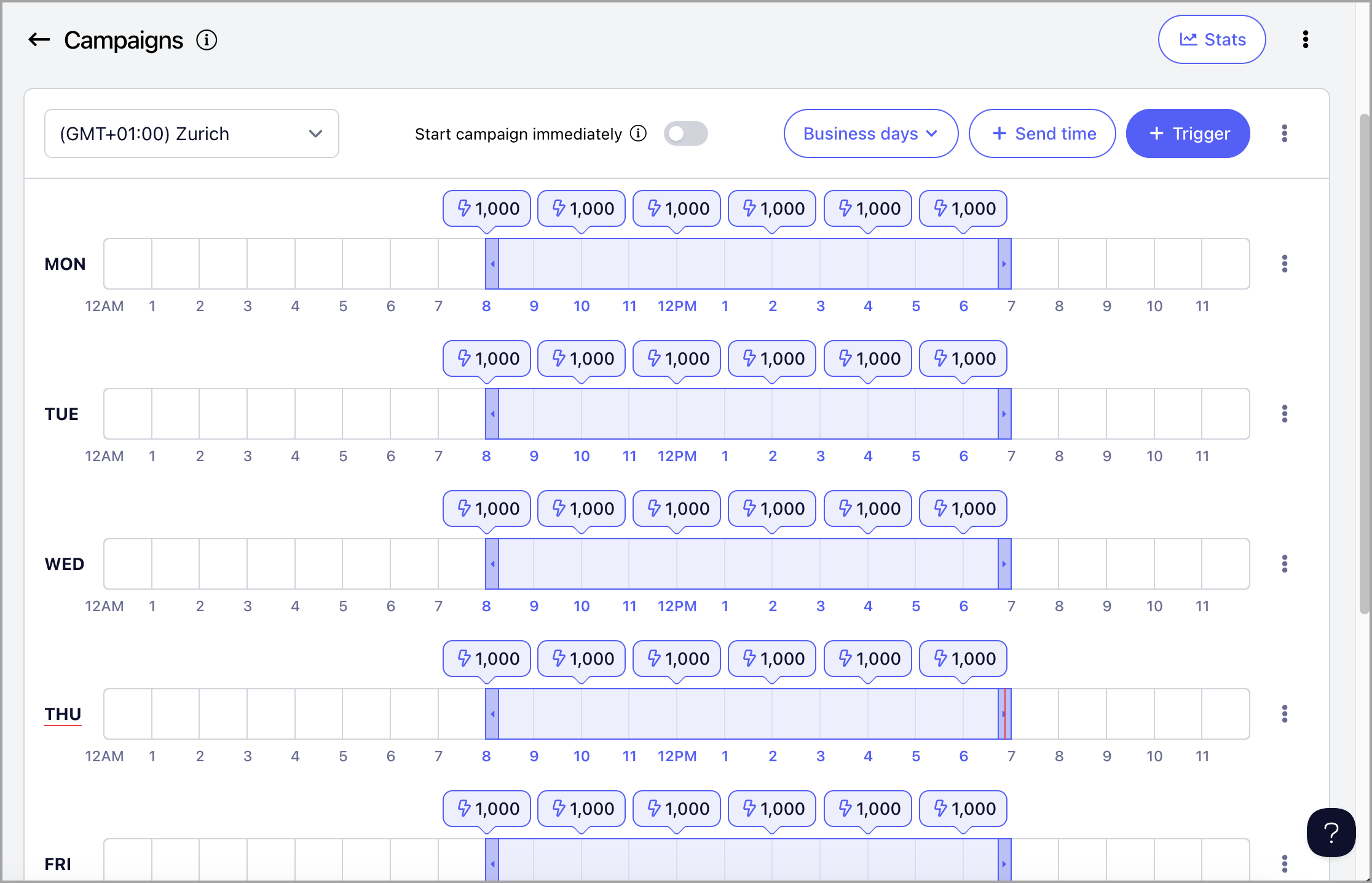
Task: Open the FRI row options menu
Action: click(x=1285, y=864)
